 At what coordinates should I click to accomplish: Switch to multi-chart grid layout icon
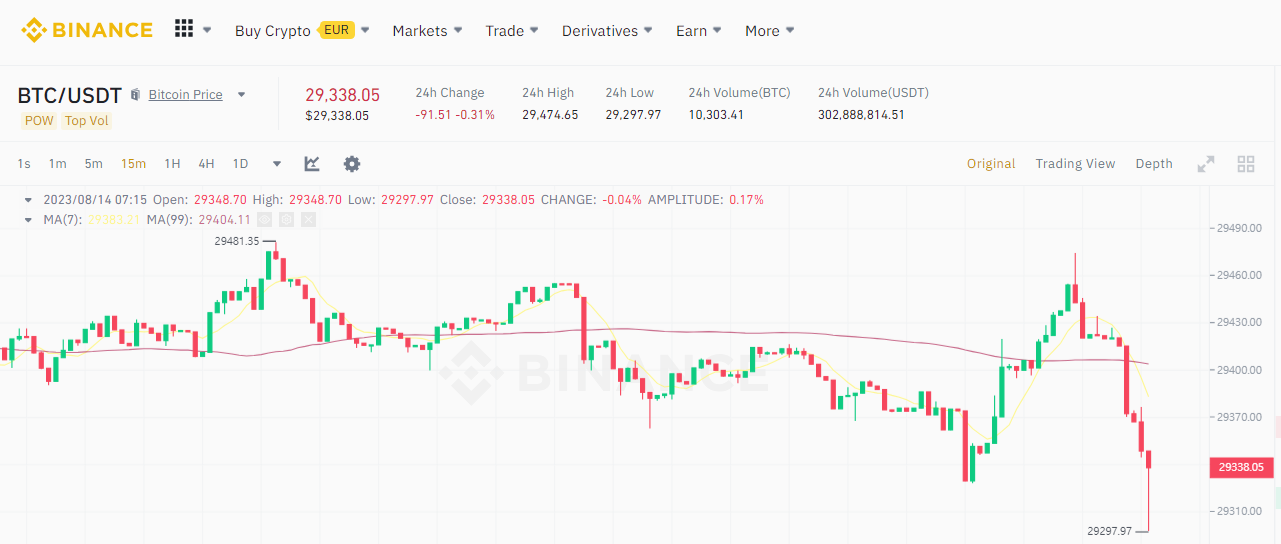pos(1246,164)
